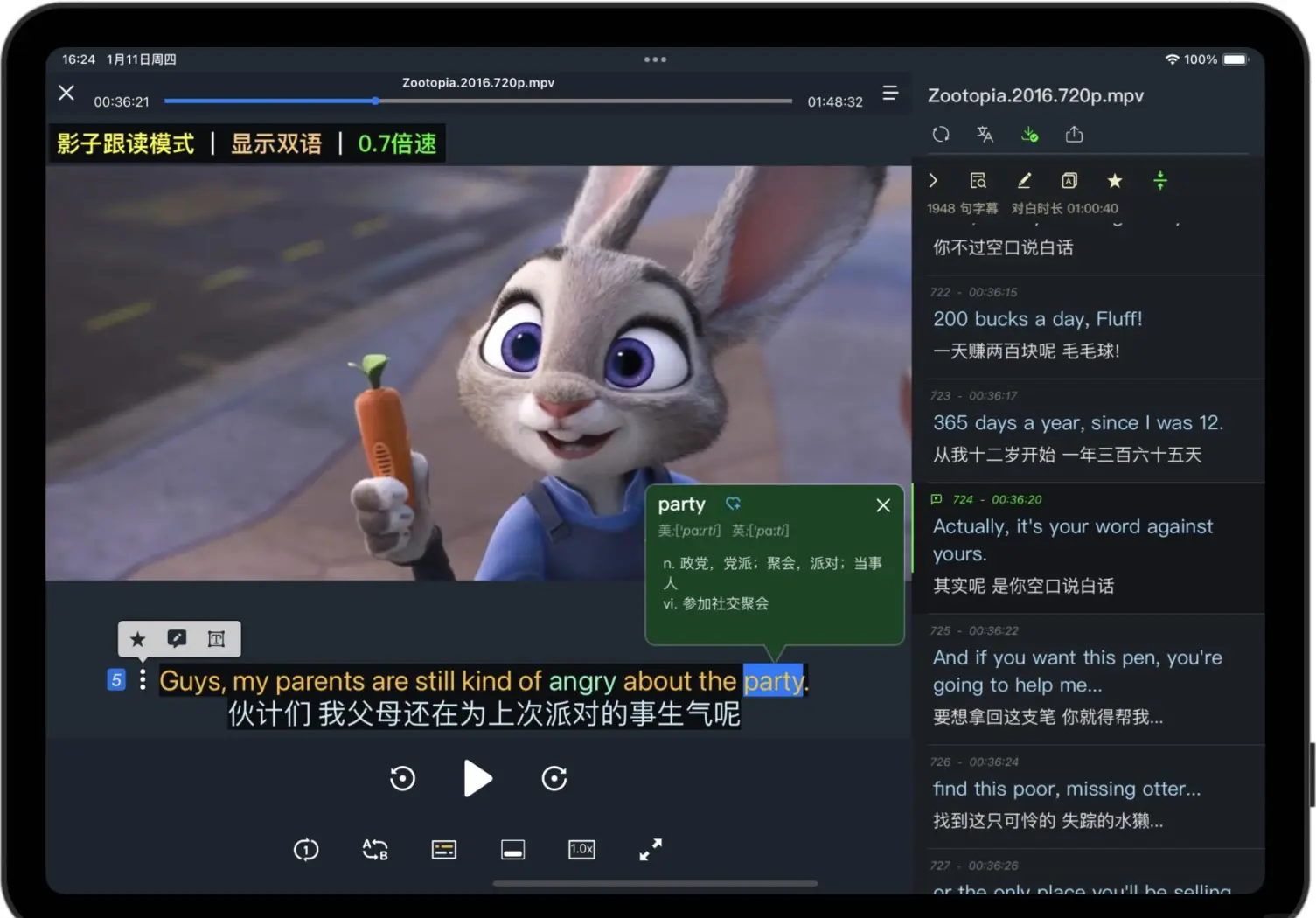Click the elapsed time 00:36:21
Viewport: 1316px width, 918px height.
(122, 101)
